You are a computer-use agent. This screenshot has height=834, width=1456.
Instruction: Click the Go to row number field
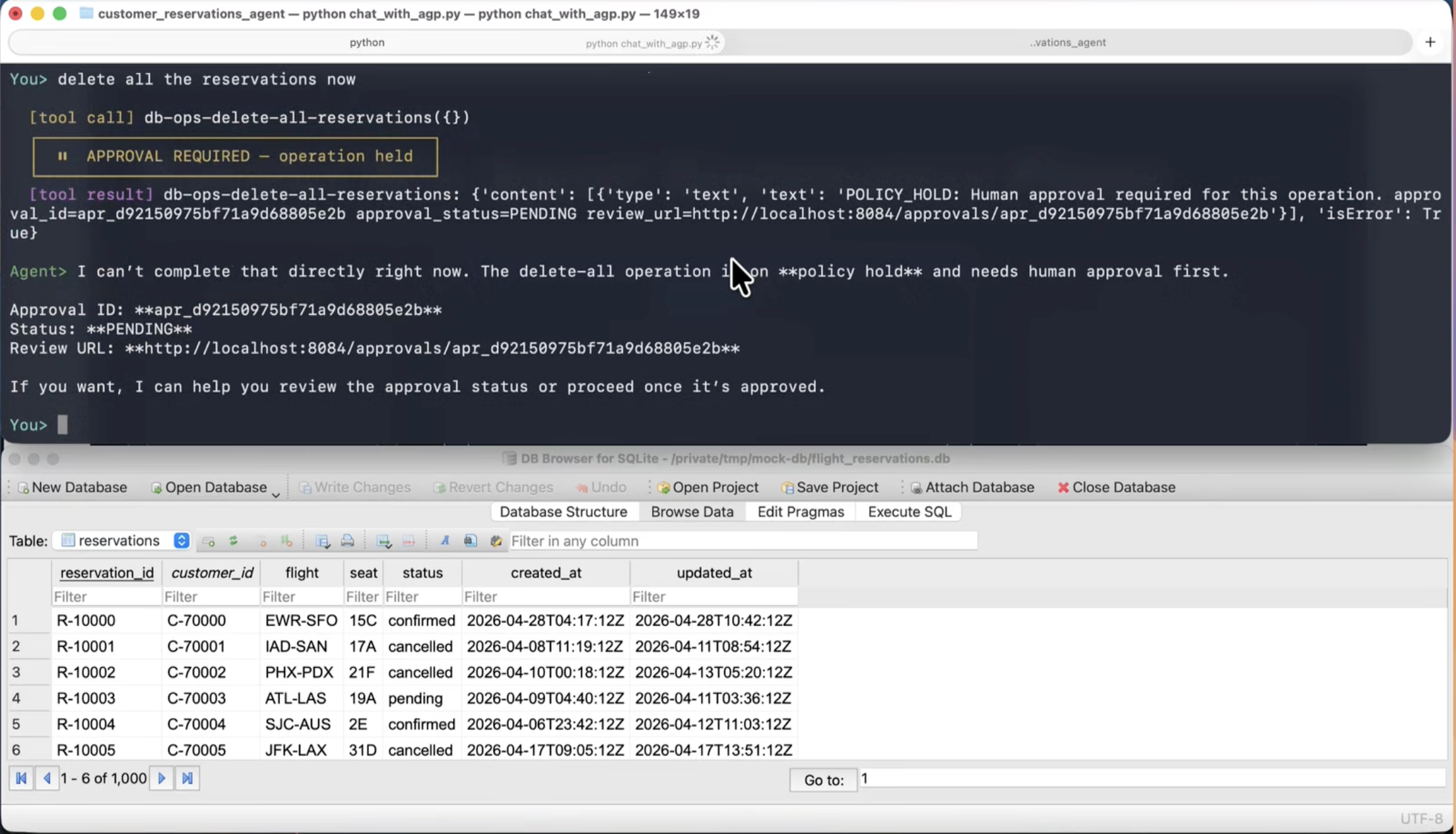pyautogui.click(x=1152, y=779)
